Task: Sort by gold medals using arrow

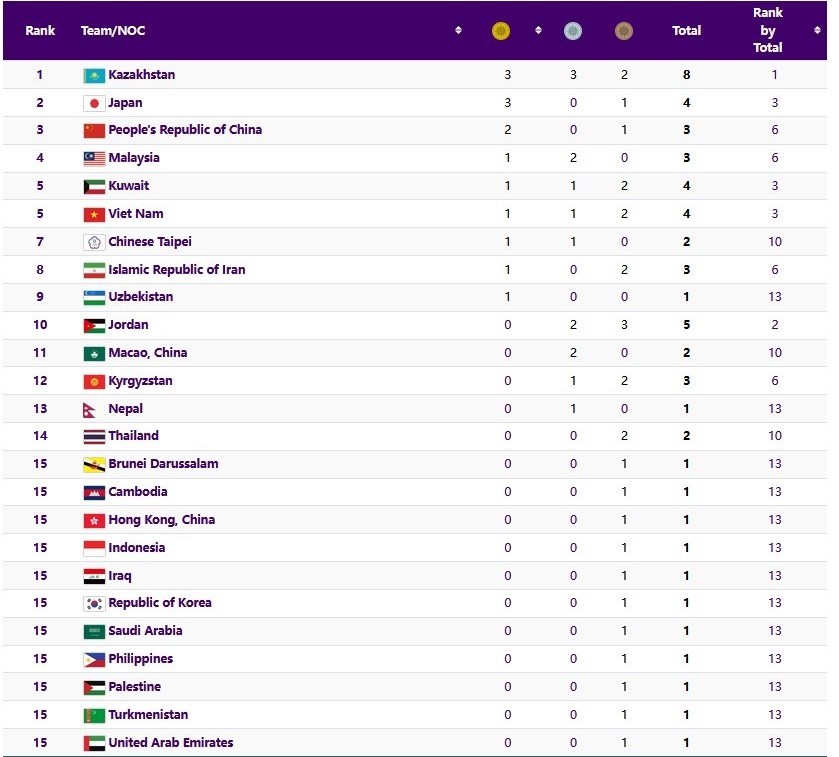Action: pyautogui.click(x=538, y=31)
